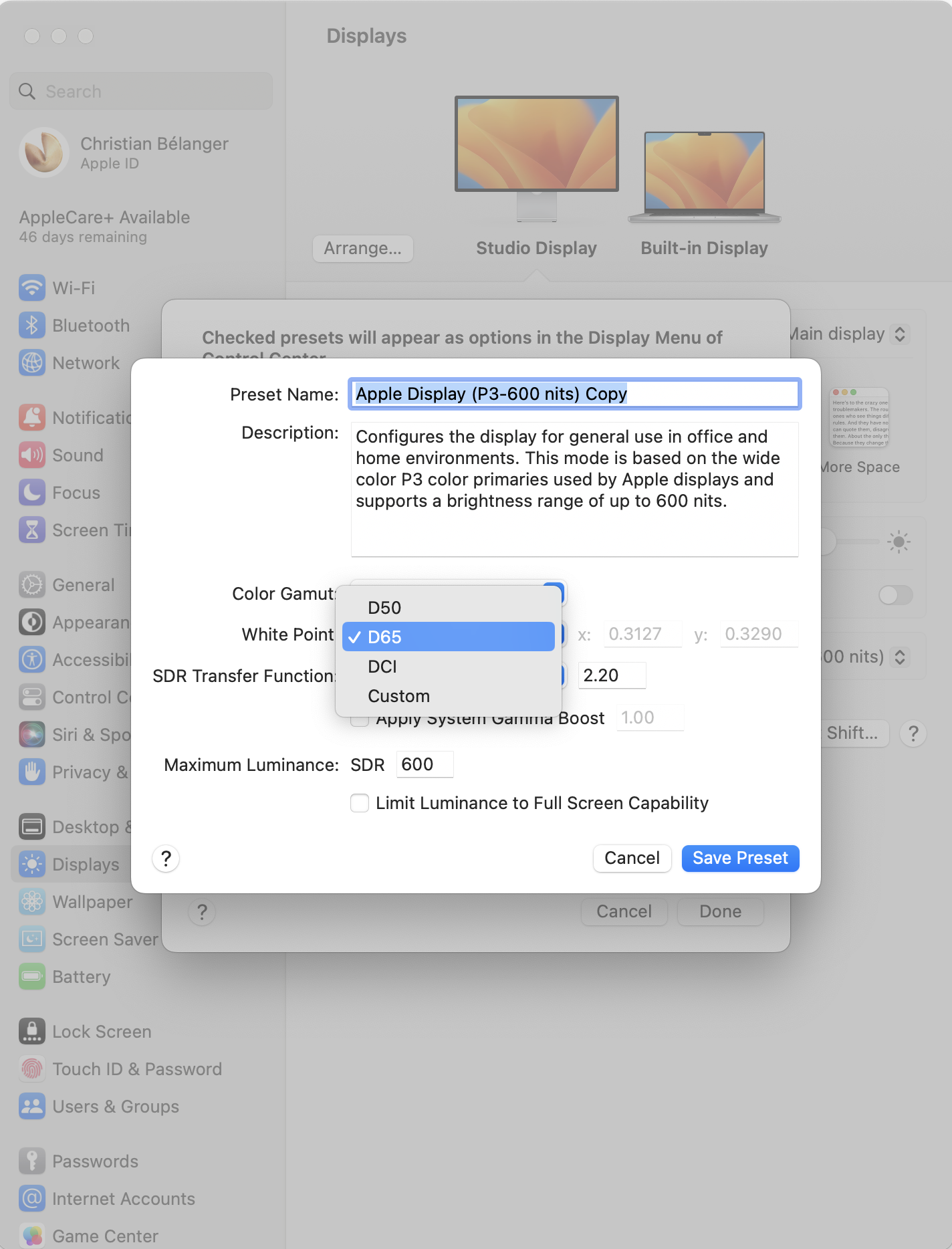Open the Appearance icon in sidebar

32,622
